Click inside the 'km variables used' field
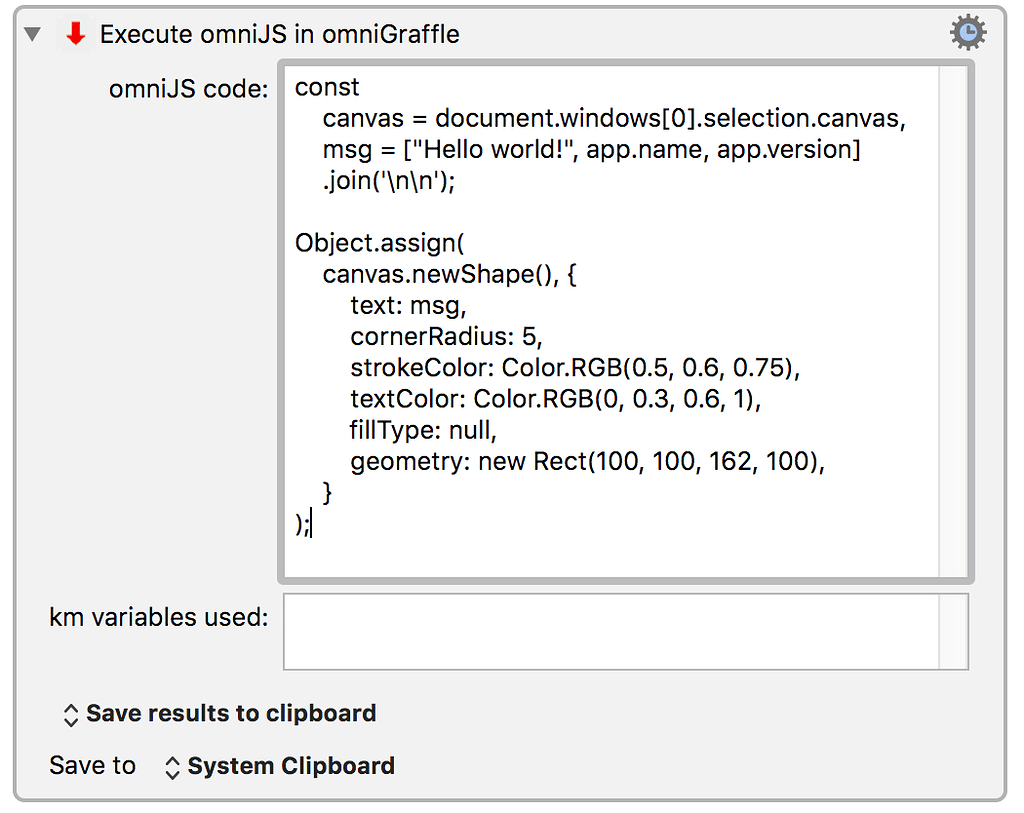1024x813 pixels. 620,632
